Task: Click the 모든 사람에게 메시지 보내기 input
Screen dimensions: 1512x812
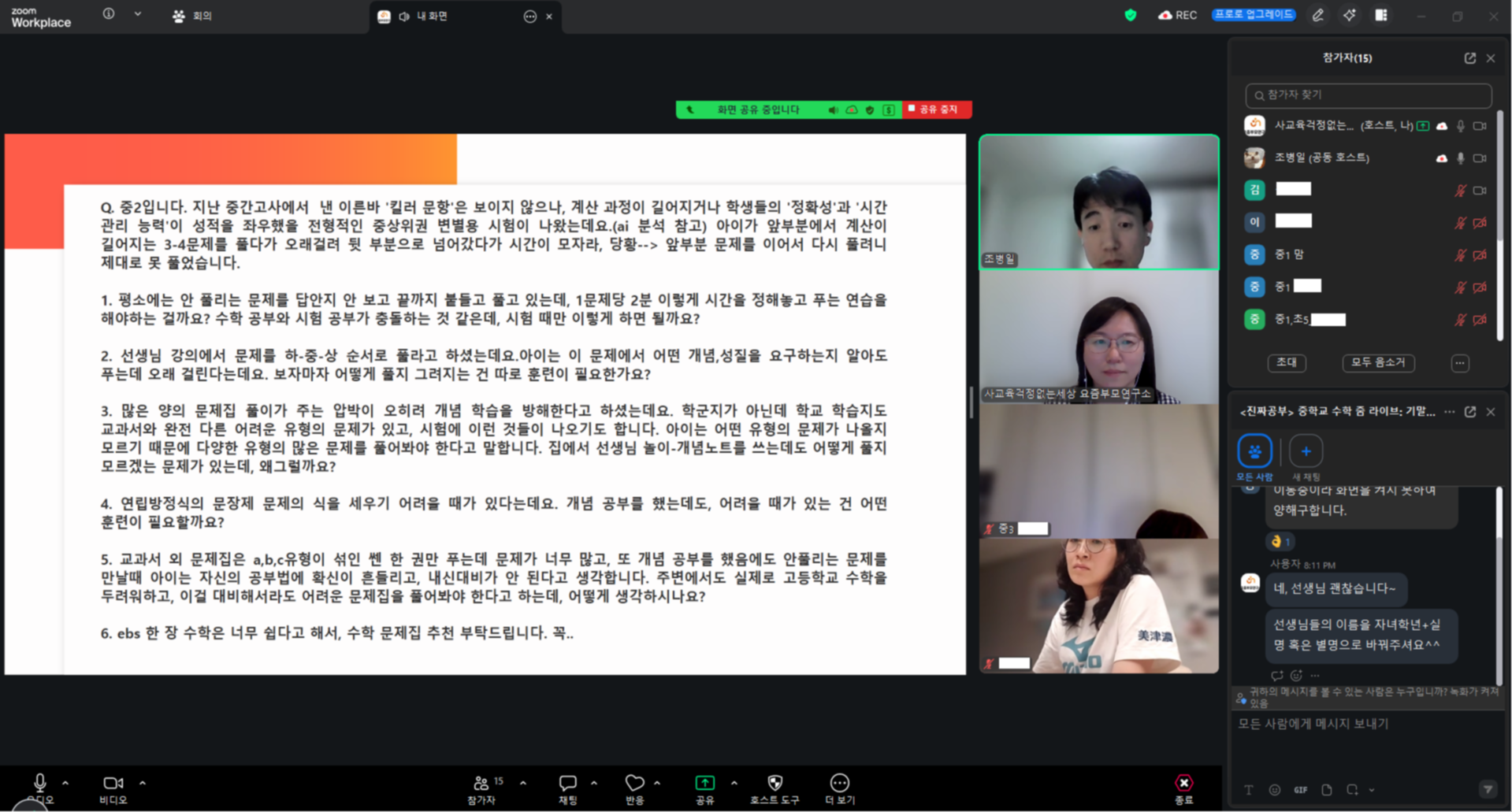Action: point(1366,740)
